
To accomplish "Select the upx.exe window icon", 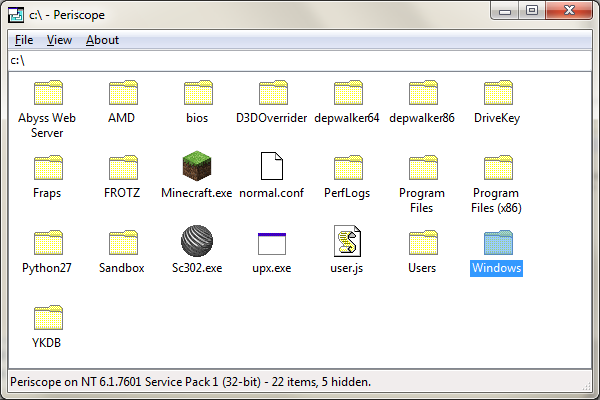I will point(272,243).
